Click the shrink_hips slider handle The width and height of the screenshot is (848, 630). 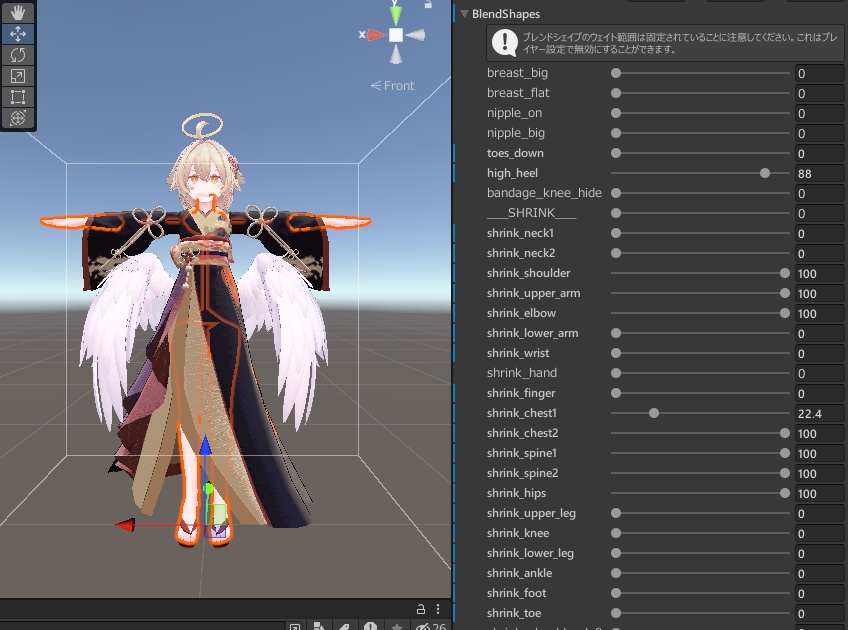(x=785, y=493)
